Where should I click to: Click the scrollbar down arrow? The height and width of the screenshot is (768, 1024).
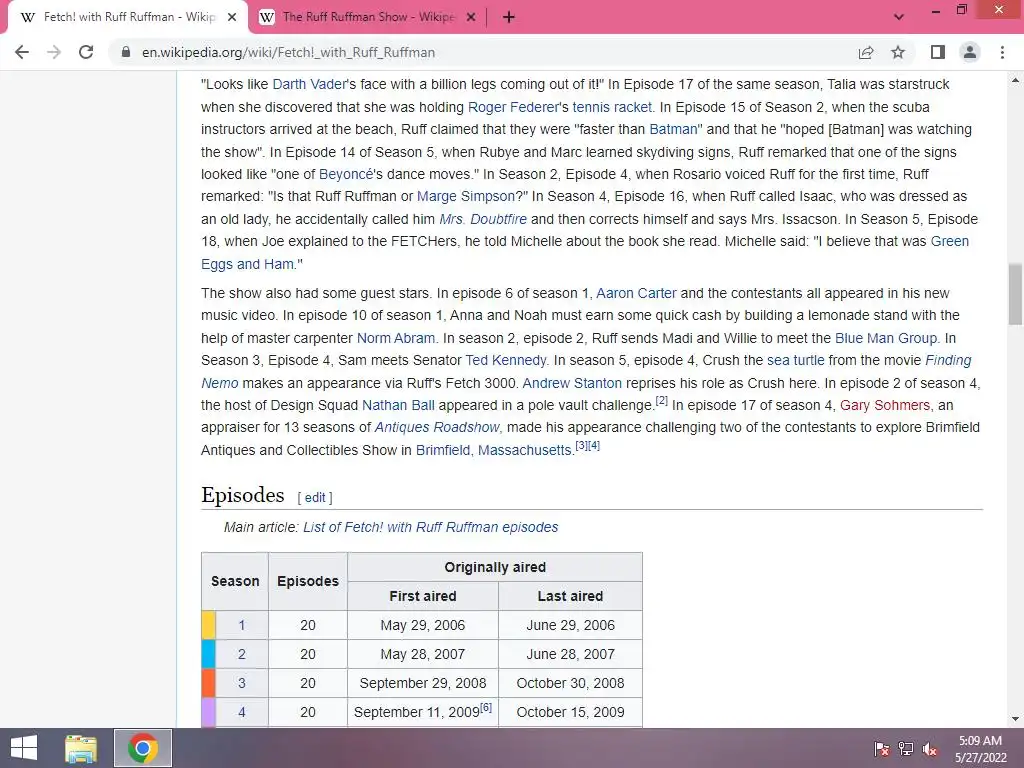pos(1015,719)
